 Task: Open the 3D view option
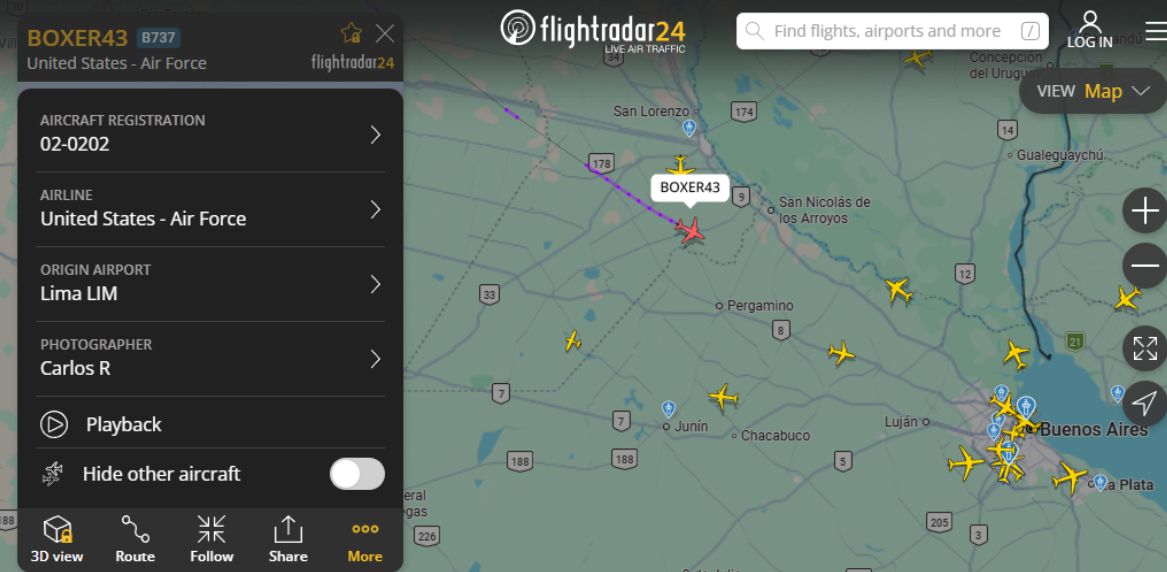tap(57, 539)
